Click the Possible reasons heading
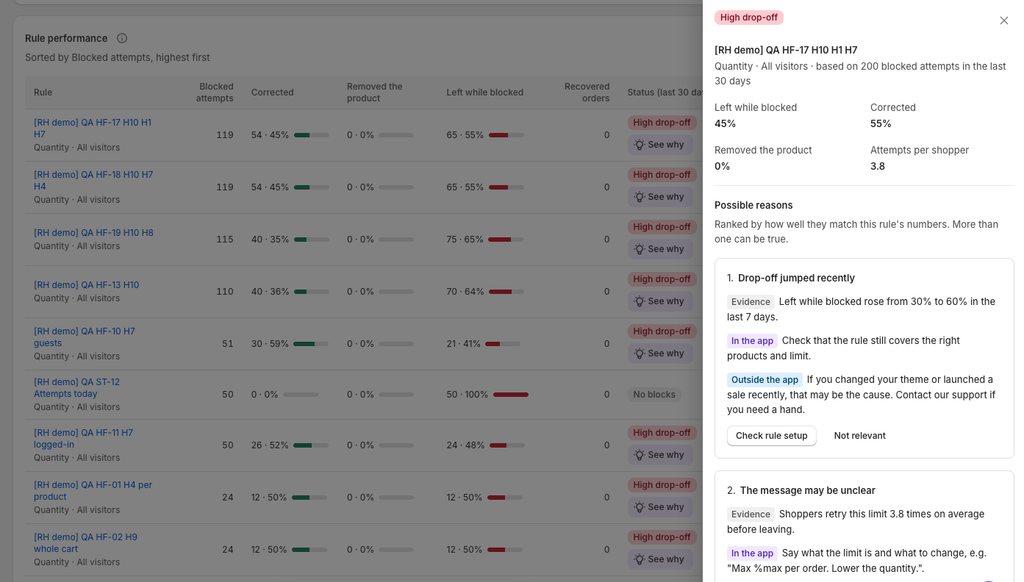 754,205
